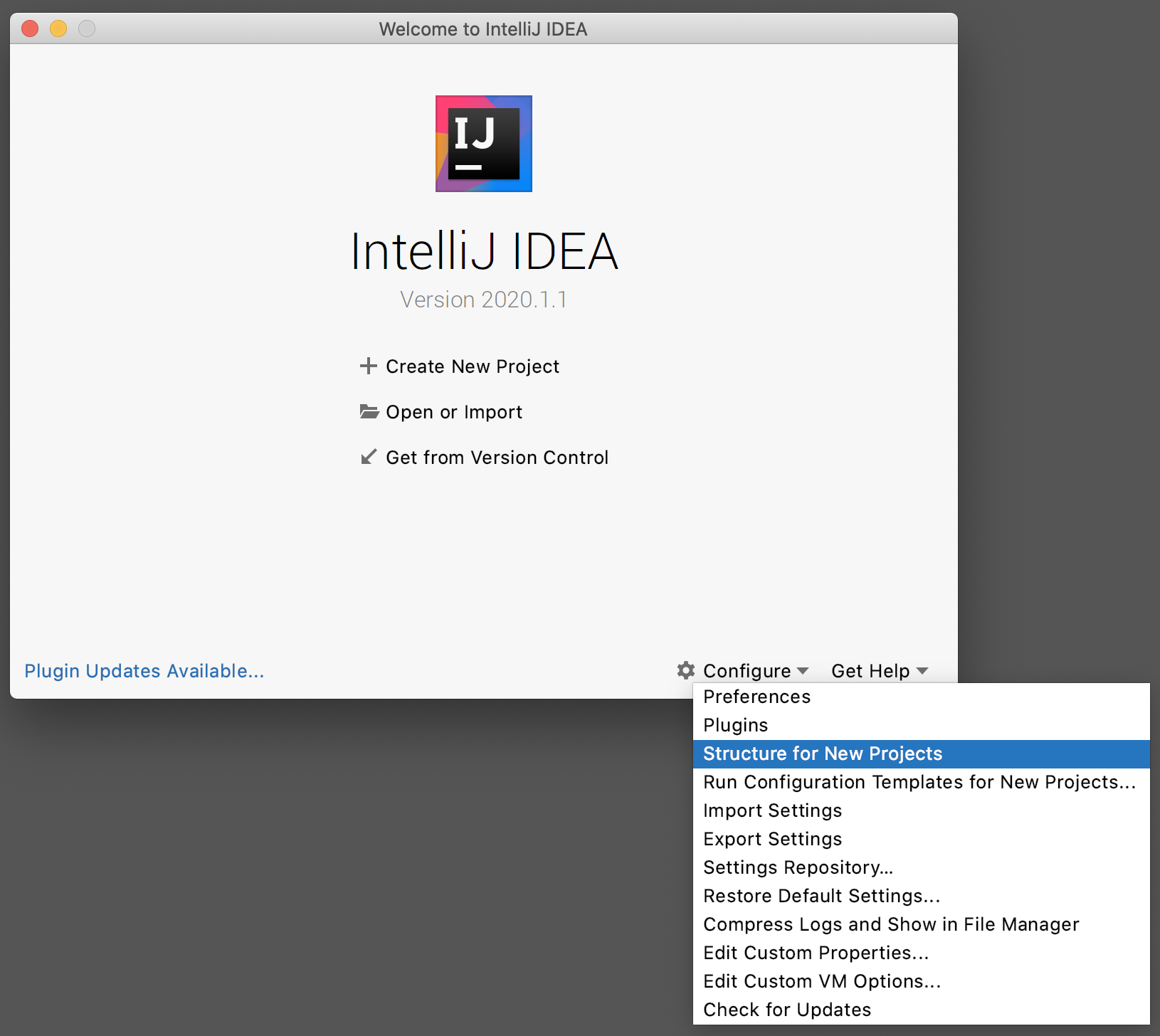
Task: Choose Structure for New Projects
Action: [823, 754]
